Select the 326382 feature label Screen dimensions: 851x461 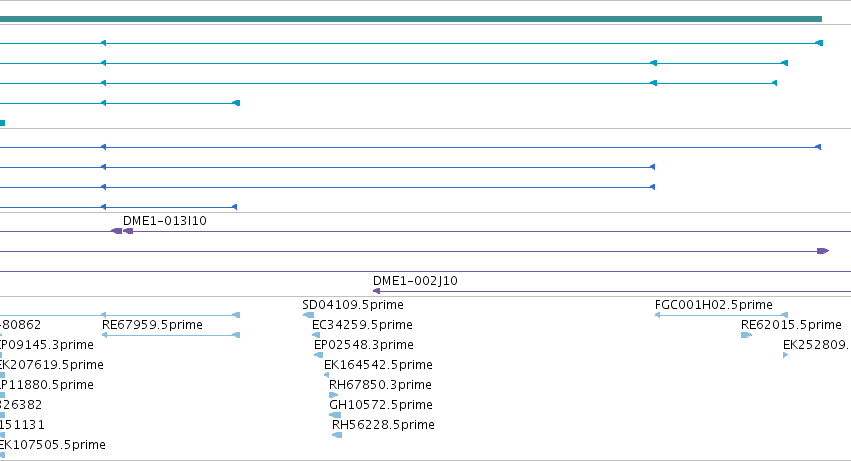(21, 405)
